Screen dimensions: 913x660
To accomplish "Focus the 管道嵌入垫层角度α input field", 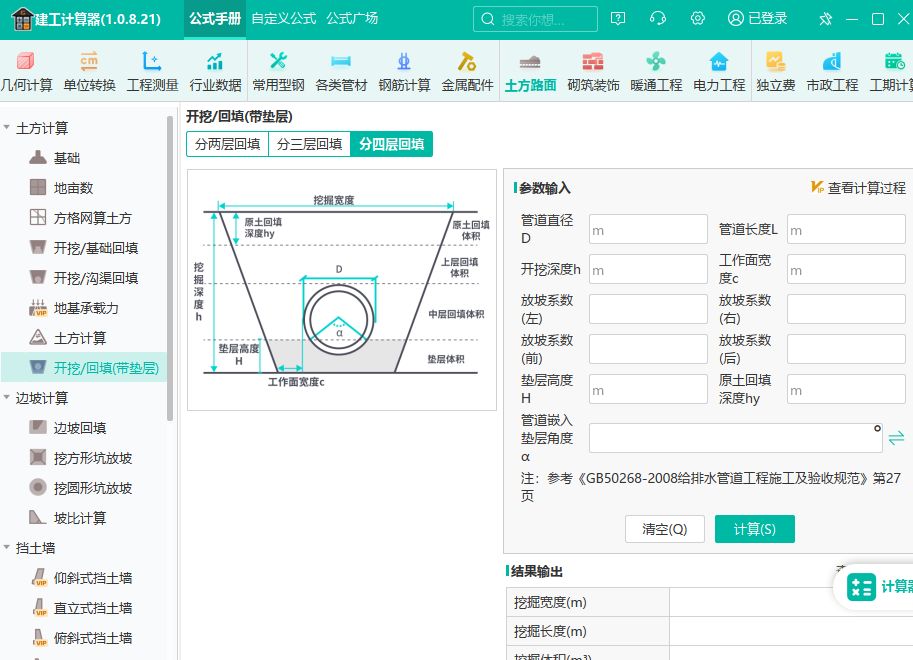I will (x=735, y=438).
